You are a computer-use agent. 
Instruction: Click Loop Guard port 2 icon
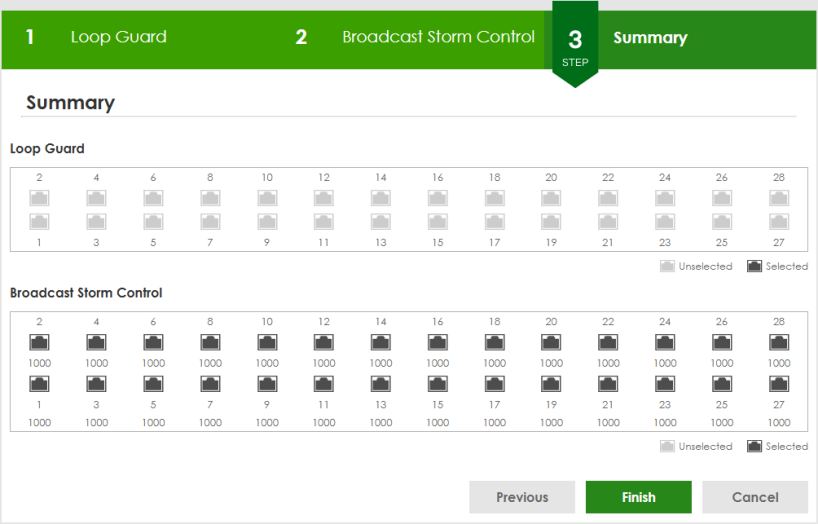[x=39, y=198]
